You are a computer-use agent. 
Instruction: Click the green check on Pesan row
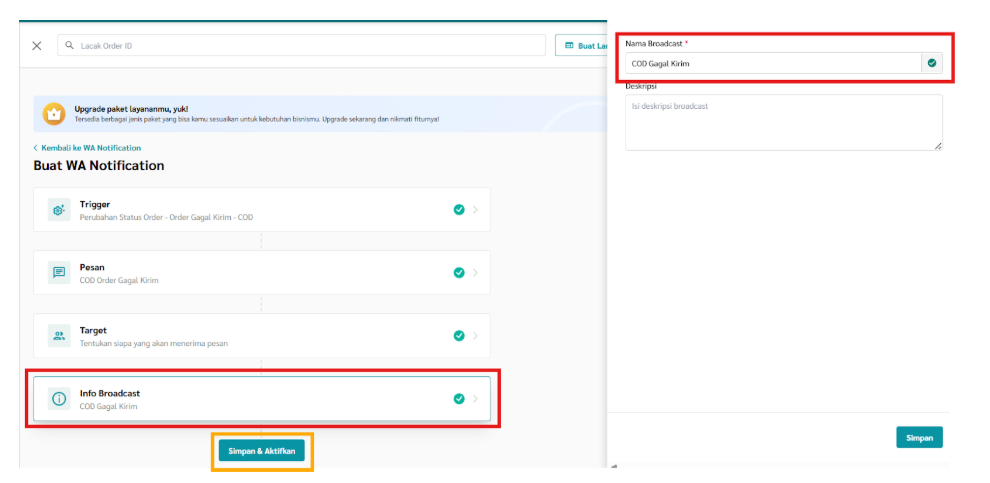[x=459, y=273]
